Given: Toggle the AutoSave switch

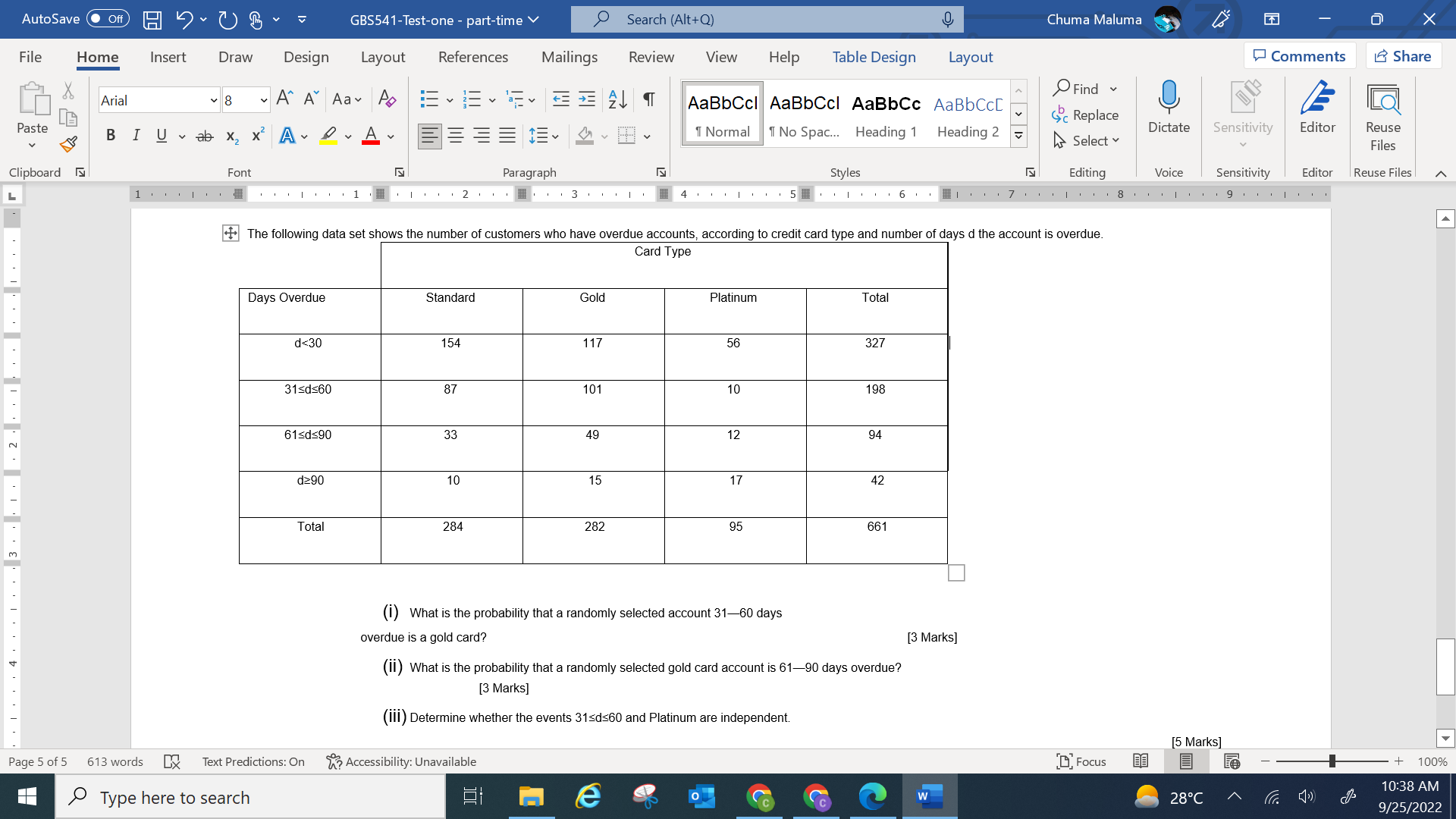Looking at the screenshot, I should [108, 19].
